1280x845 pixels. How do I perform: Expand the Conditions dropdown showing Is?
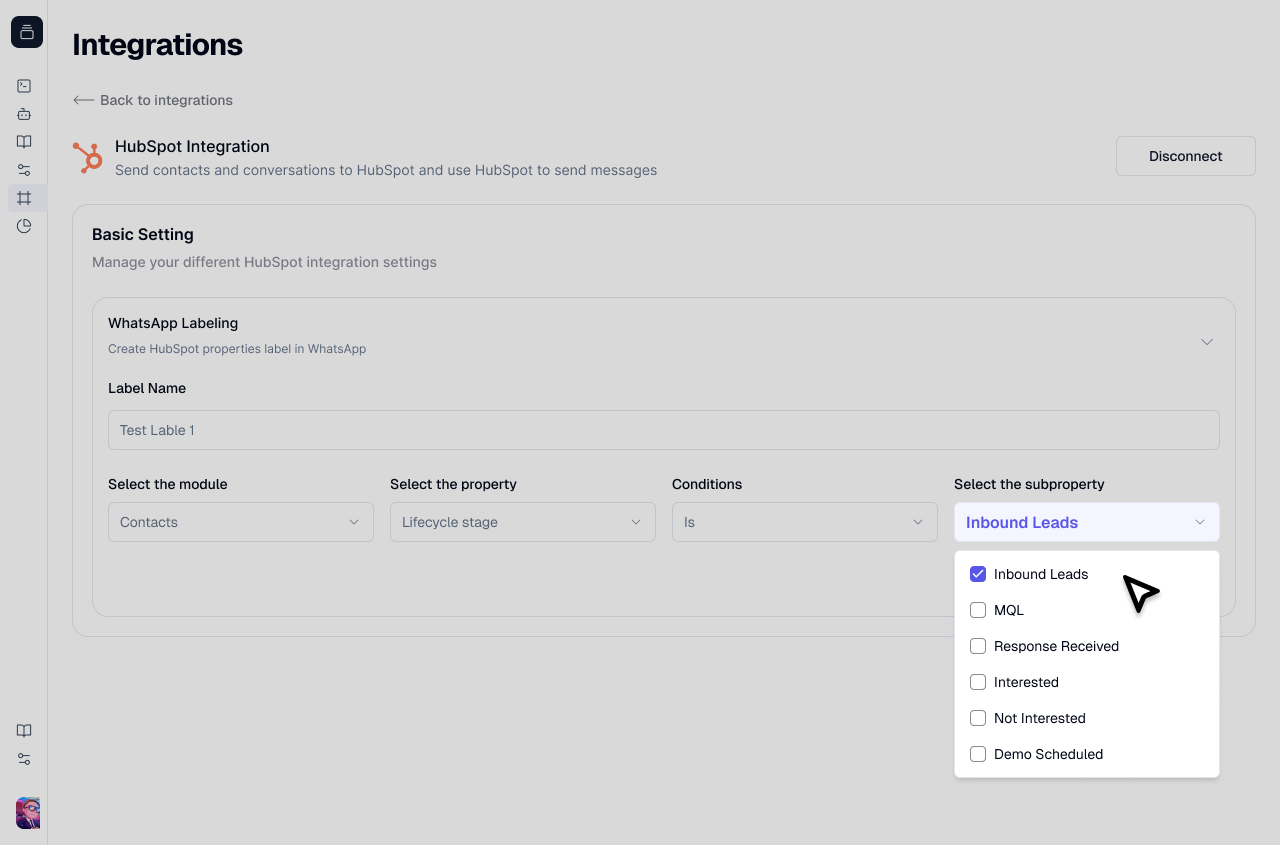tap(805, 522)
